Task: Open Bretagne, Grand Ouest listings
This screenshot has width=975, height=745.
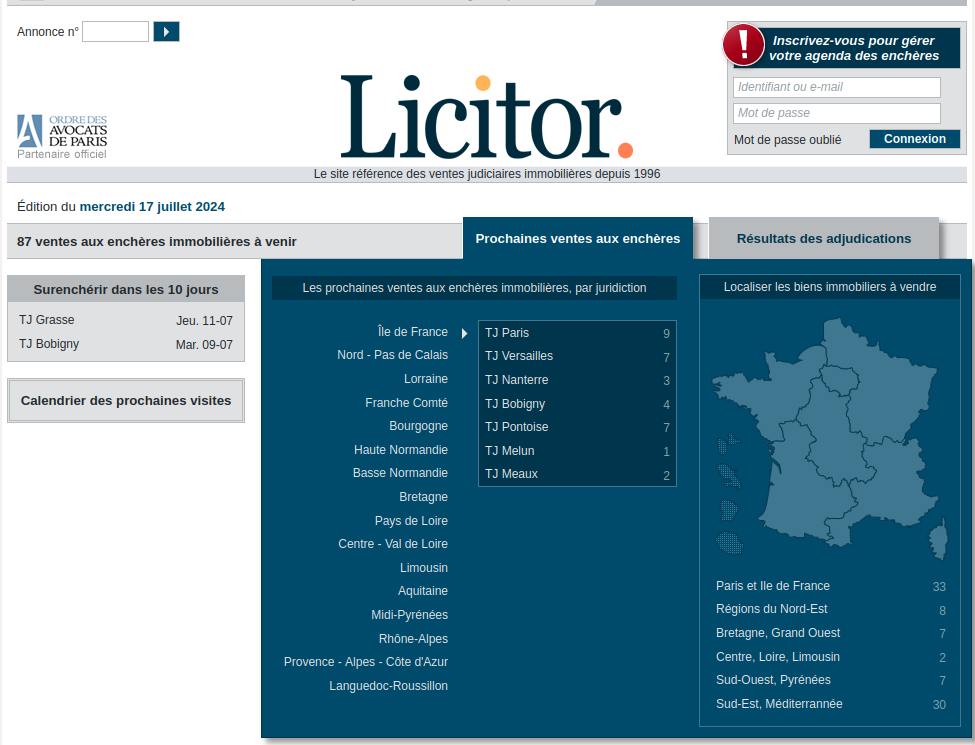Action: [831, 633]
